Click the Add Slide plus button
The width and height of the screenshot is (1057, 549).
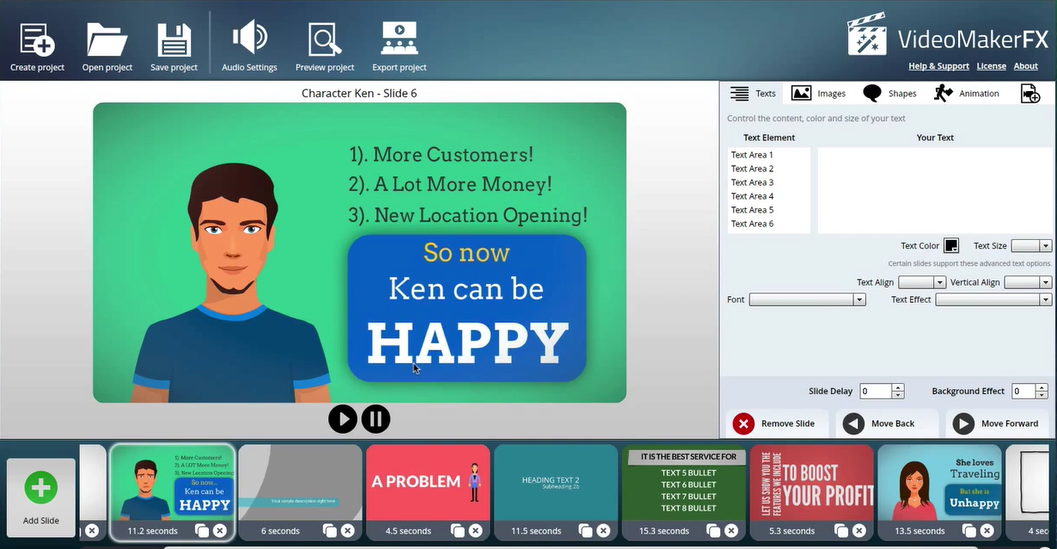pyautogui.click(x=41, y=489)
